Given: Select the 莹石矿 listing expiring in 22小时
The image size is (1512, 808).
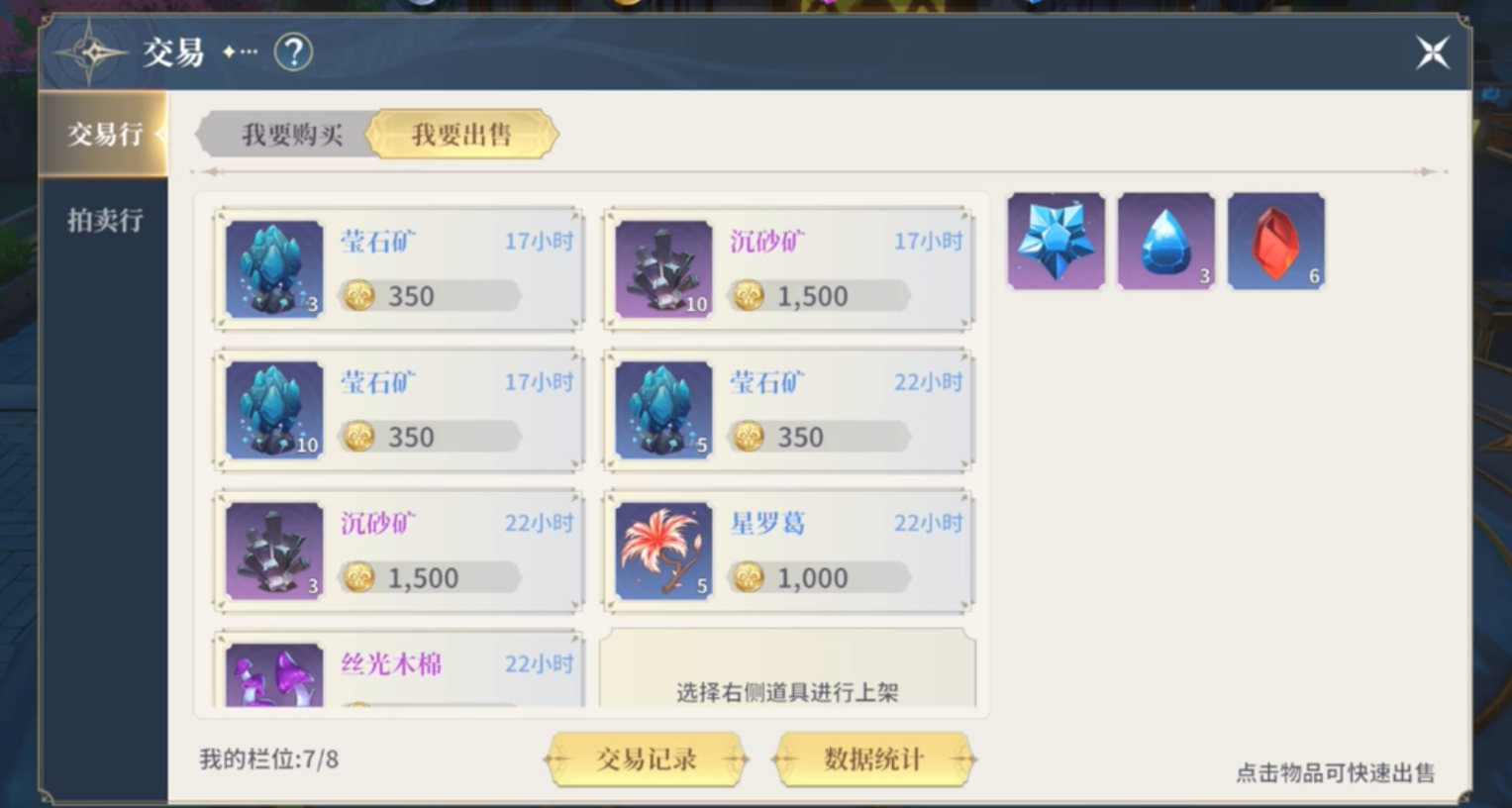Looking at the screenshot, I should click(x=788, y=410).
